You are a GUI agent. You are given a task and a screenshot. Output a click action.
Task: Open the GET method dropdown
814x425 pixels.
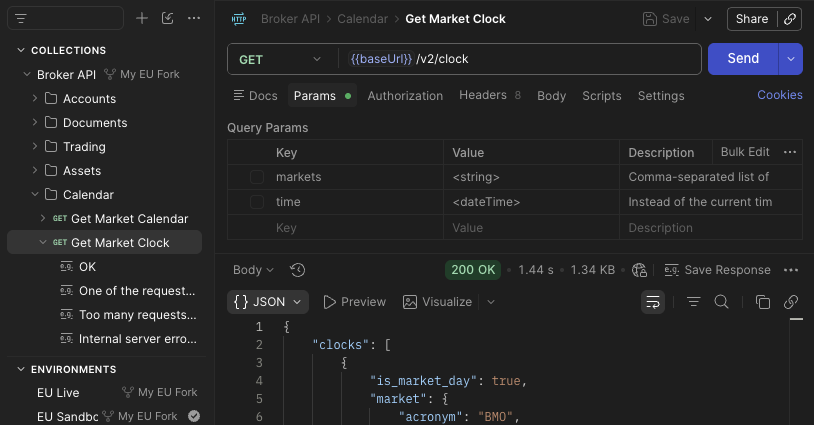281,59
